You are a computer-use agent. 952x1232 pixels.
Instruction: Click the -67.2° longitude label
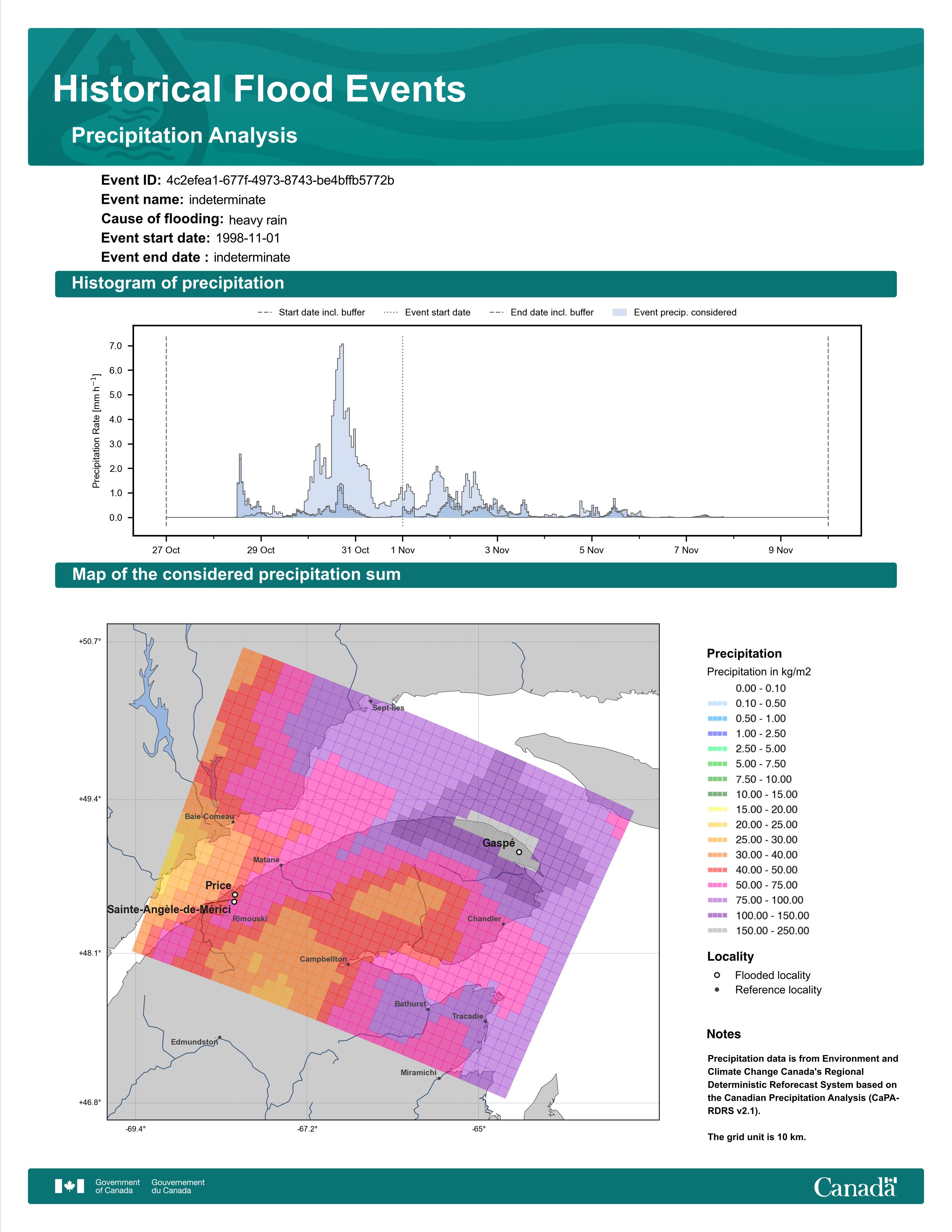point(307,1129)
